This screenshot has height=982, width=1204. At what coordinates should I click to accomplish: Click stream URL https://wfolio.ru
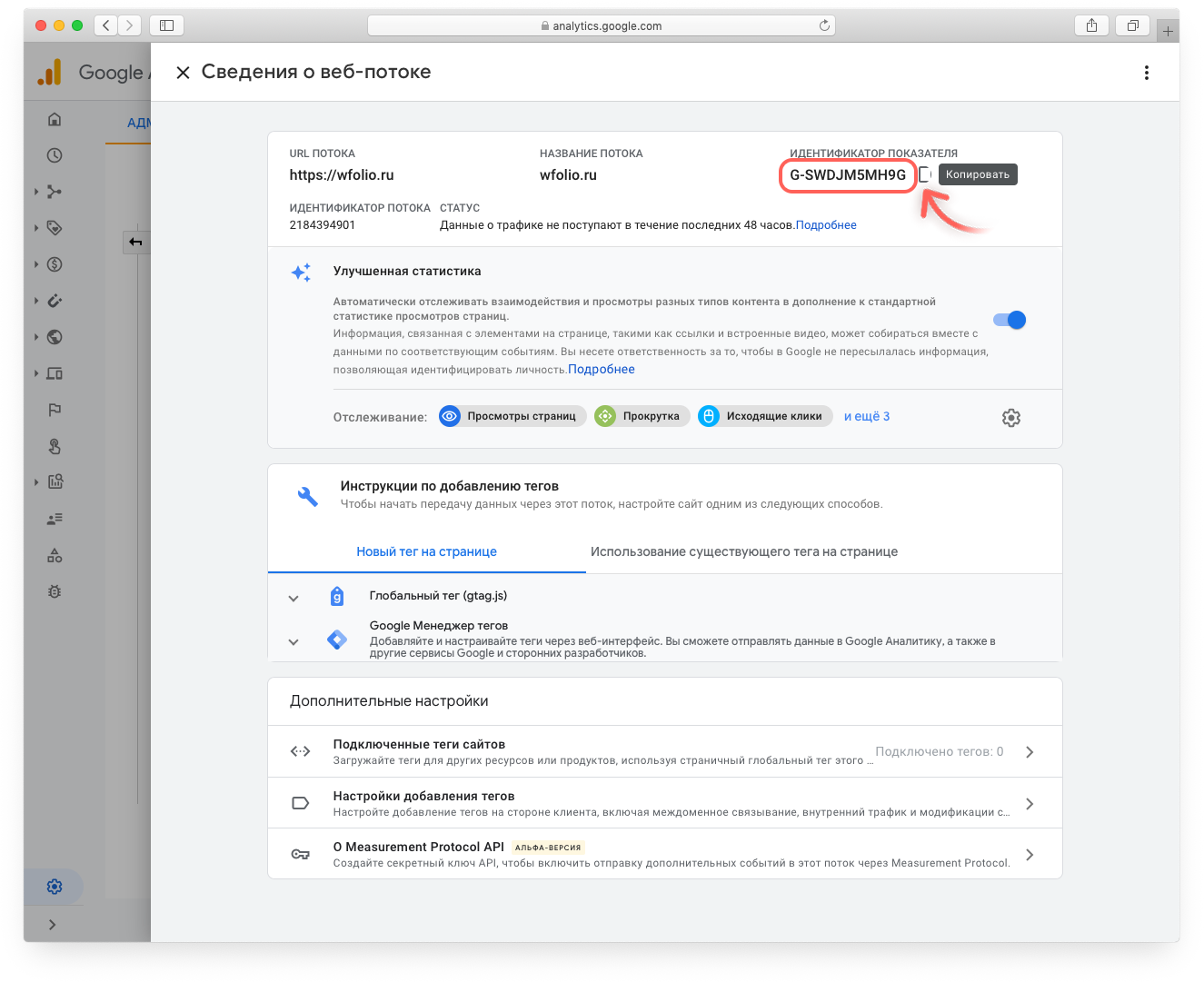[342, 175]
